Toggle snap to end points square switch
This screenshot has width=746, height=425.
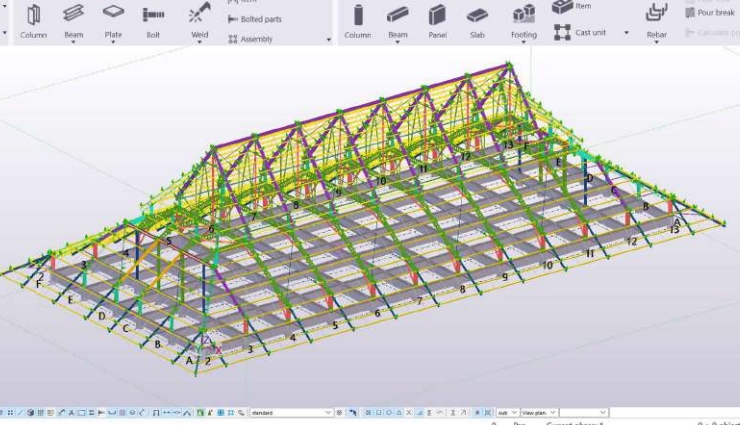[x=379, y=413]
